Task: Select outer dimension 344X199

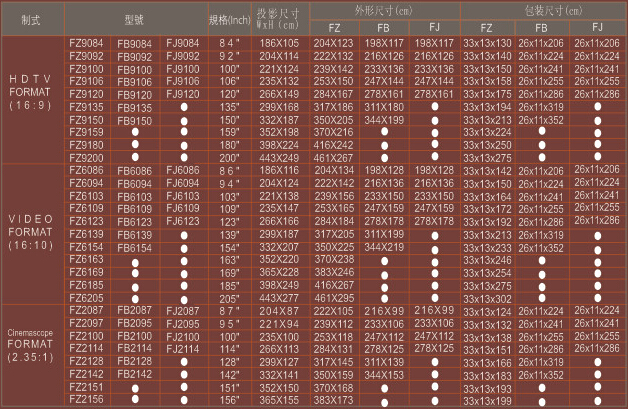Action: coord(384,120)
